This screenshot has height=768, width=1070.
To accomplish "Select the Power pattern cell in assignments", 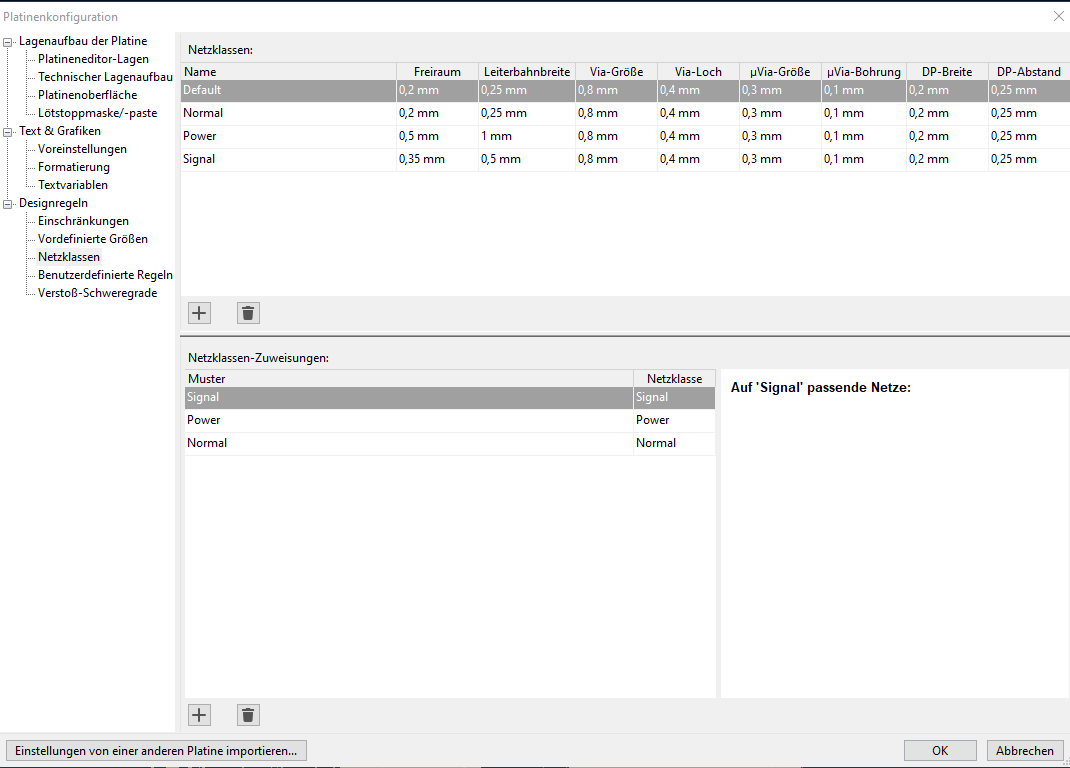I will [x=409, y=421].
